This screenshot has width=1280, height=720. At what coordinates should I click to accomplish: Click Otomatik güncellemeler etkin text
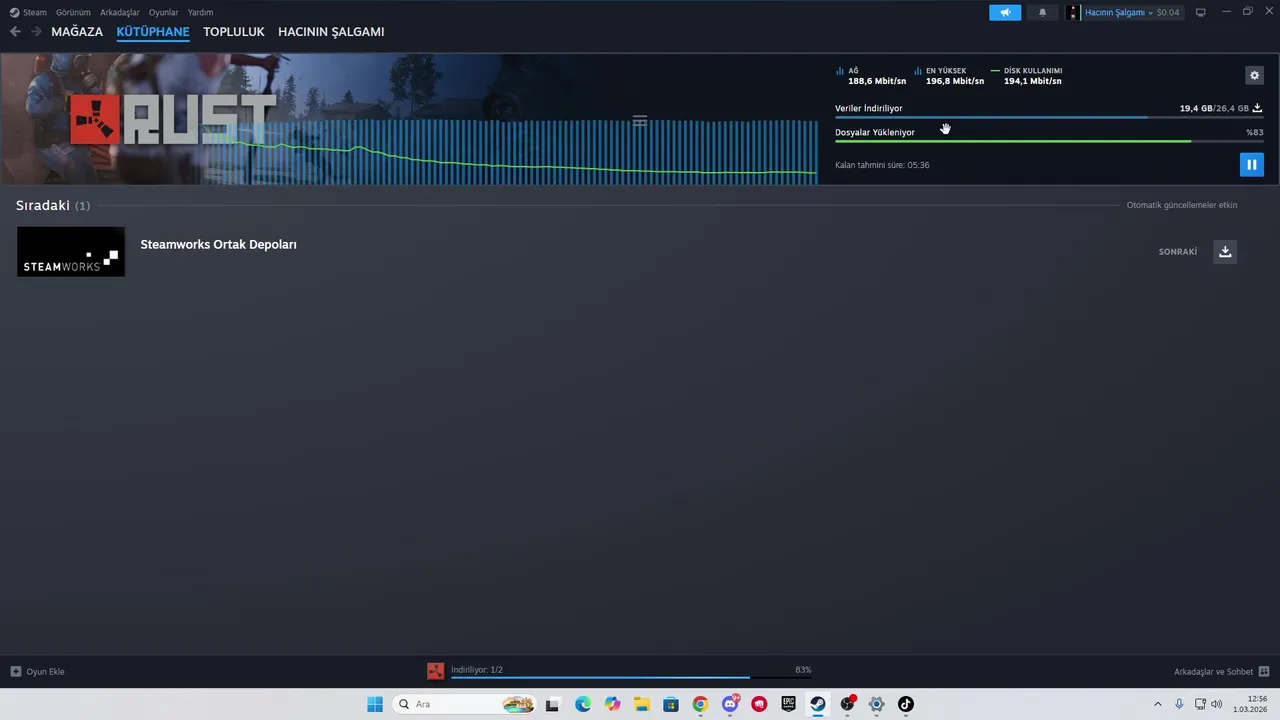1182,205
